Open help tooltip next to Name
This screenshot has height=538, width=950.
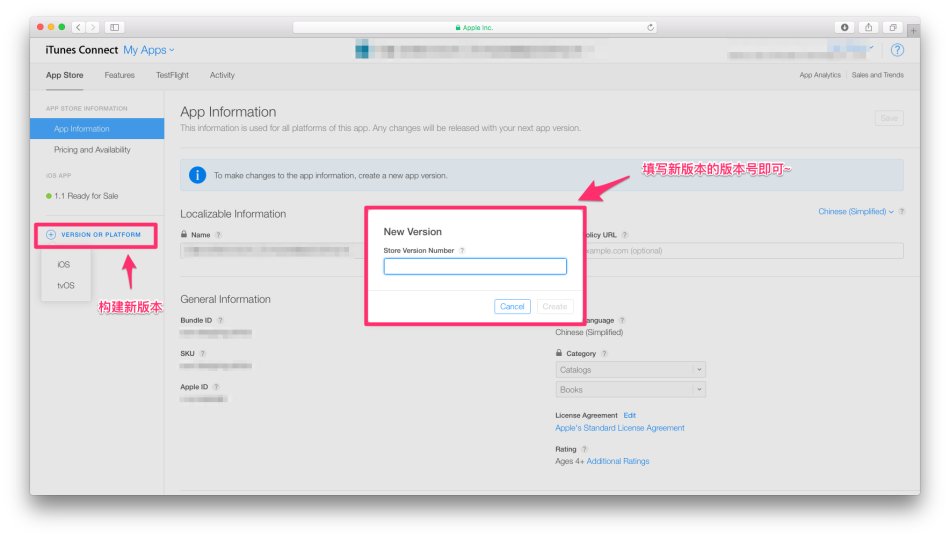pos(219,235)
